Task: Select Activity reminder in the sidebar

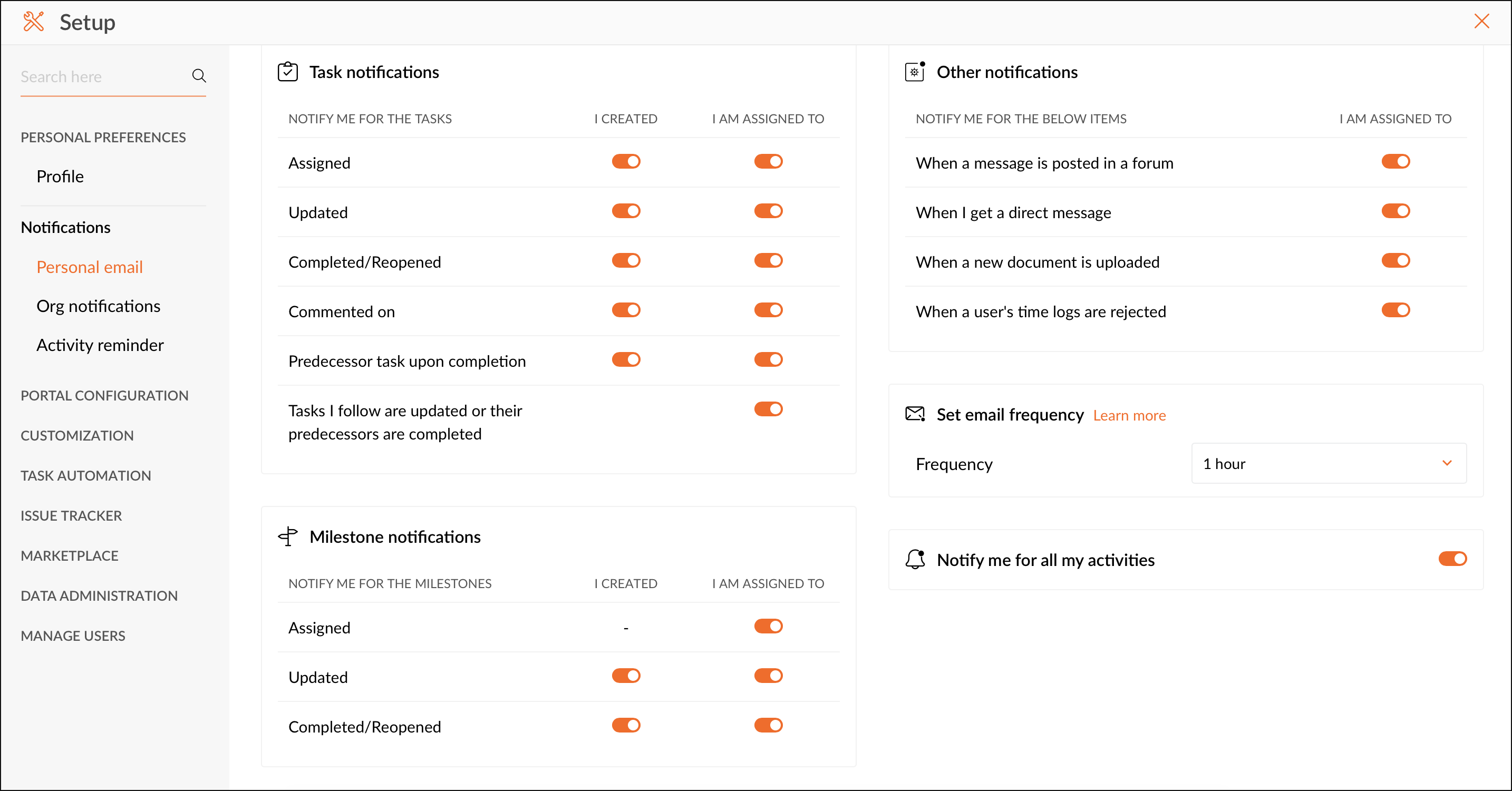Action: (x=100, y=345)
